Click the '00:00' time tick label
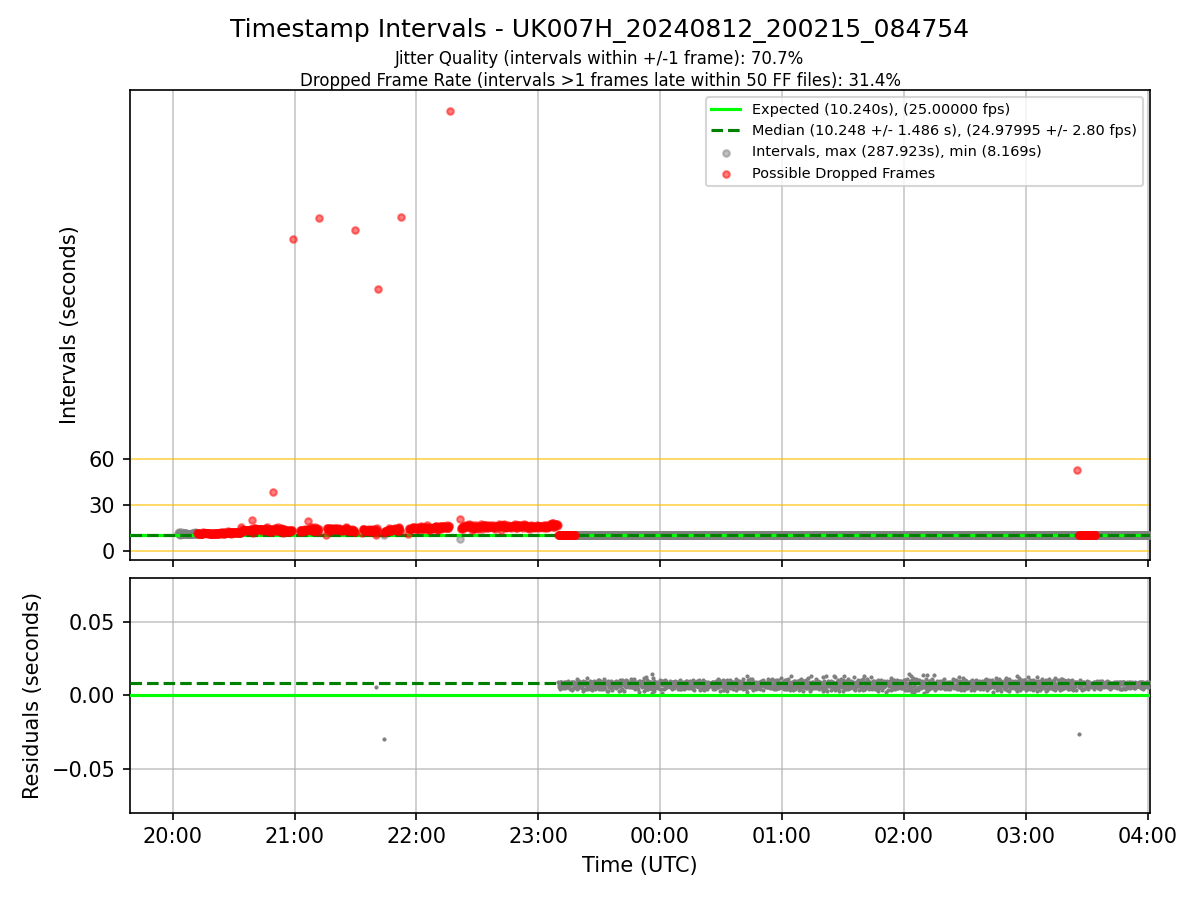Image resolution: width=1200 pixels, height=900 pixels. (660, 835)
